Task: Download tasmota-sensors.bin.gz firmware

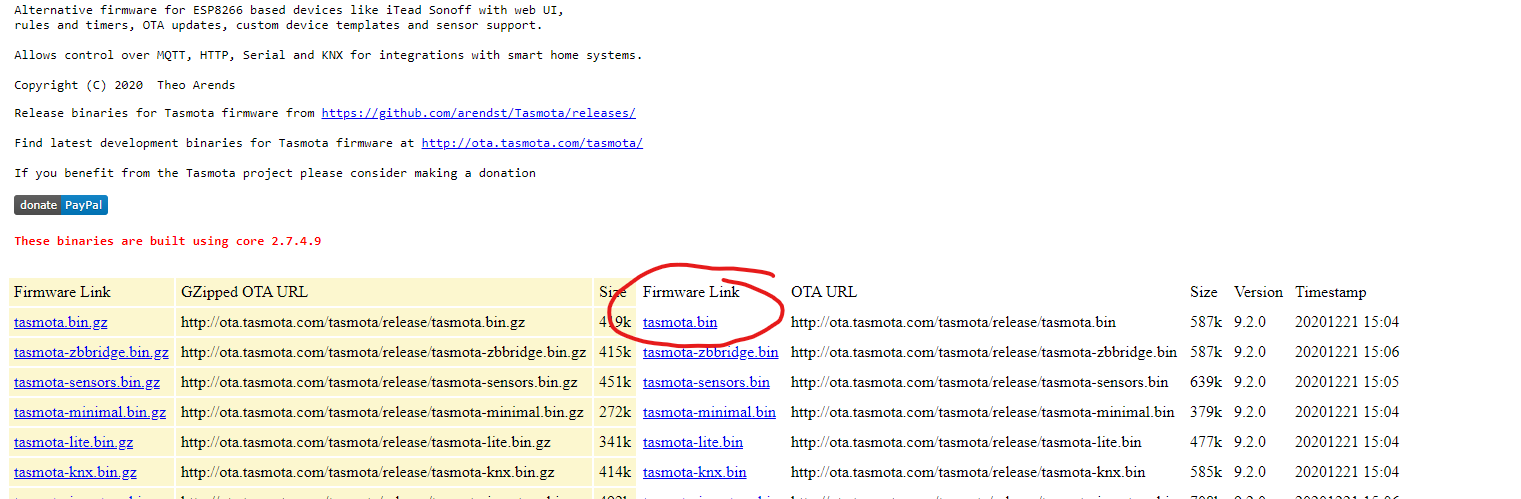Action: pyautogui.click(x=87, y=382)
